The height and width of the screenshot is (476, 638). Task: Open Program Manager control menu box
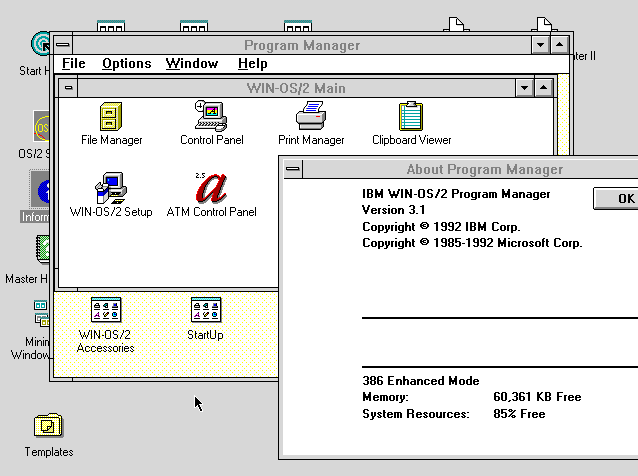coord(63,45)
